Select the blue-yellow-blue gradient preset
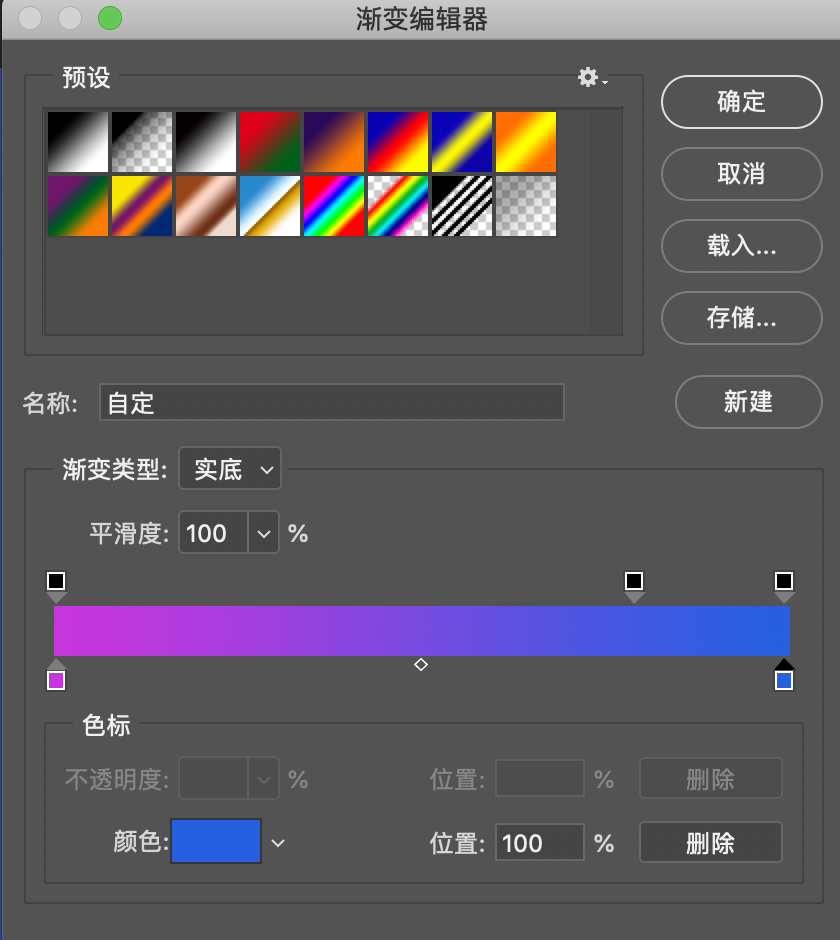Screen dimensions: 840x940 [x=462, y=142]
